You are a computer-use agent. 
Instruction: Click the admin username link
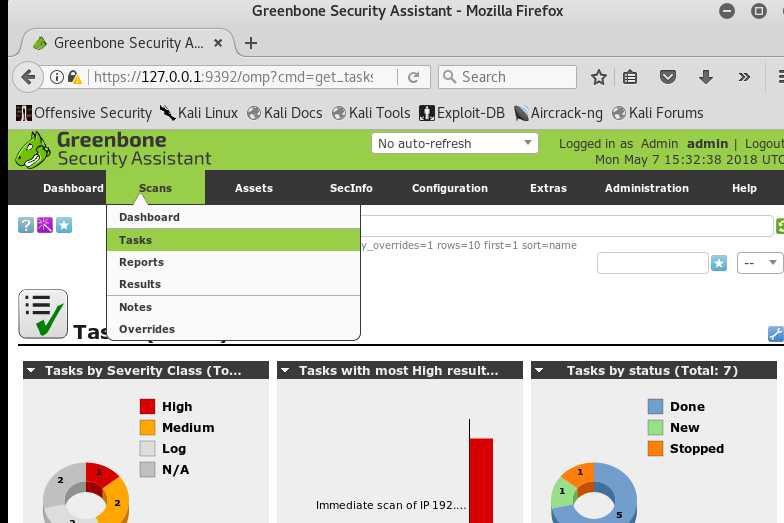pos(707,144)
